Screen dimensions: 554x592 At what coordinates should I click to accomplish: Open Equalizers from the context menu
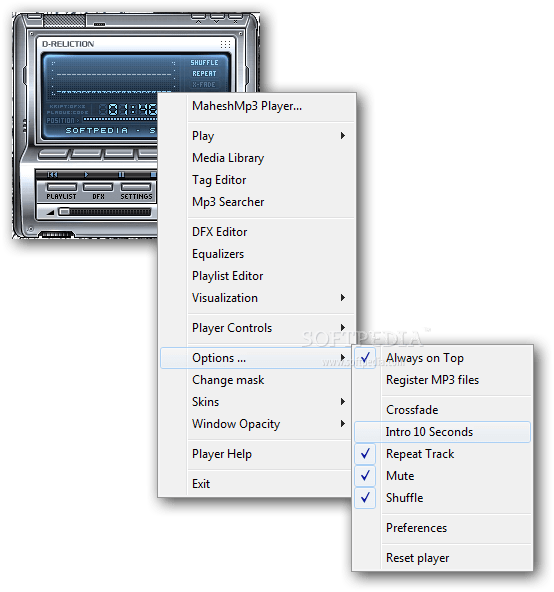click(x=258, y=254)
